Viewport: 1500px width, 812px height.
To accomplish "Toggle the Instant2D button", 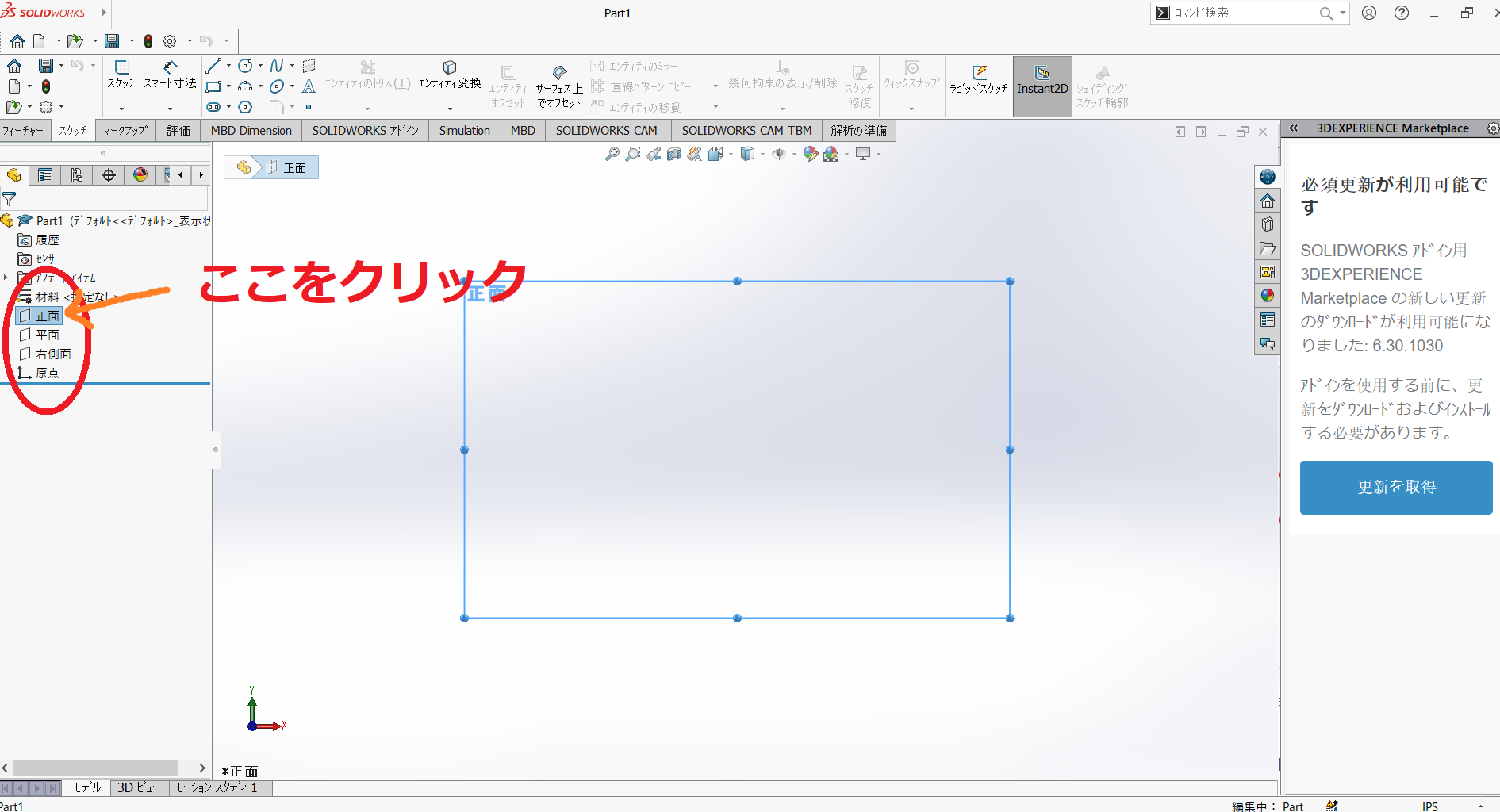I will tap(1042, 86).
